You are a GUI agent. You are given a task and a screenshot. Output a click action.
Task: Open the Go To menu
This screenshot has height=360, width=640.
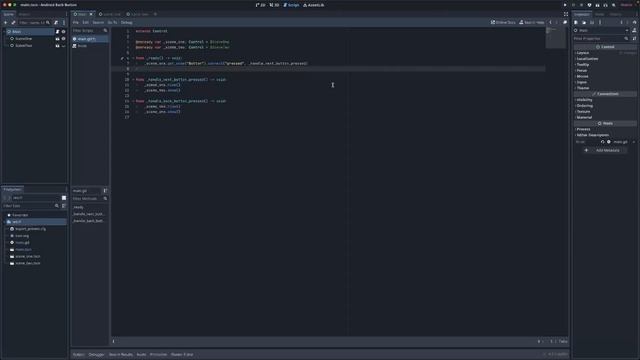(x=112, y=22)
